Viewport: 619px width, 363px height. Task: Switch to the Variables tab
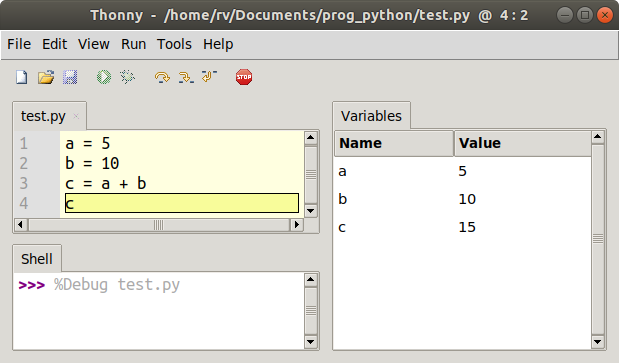pos(371,116)
